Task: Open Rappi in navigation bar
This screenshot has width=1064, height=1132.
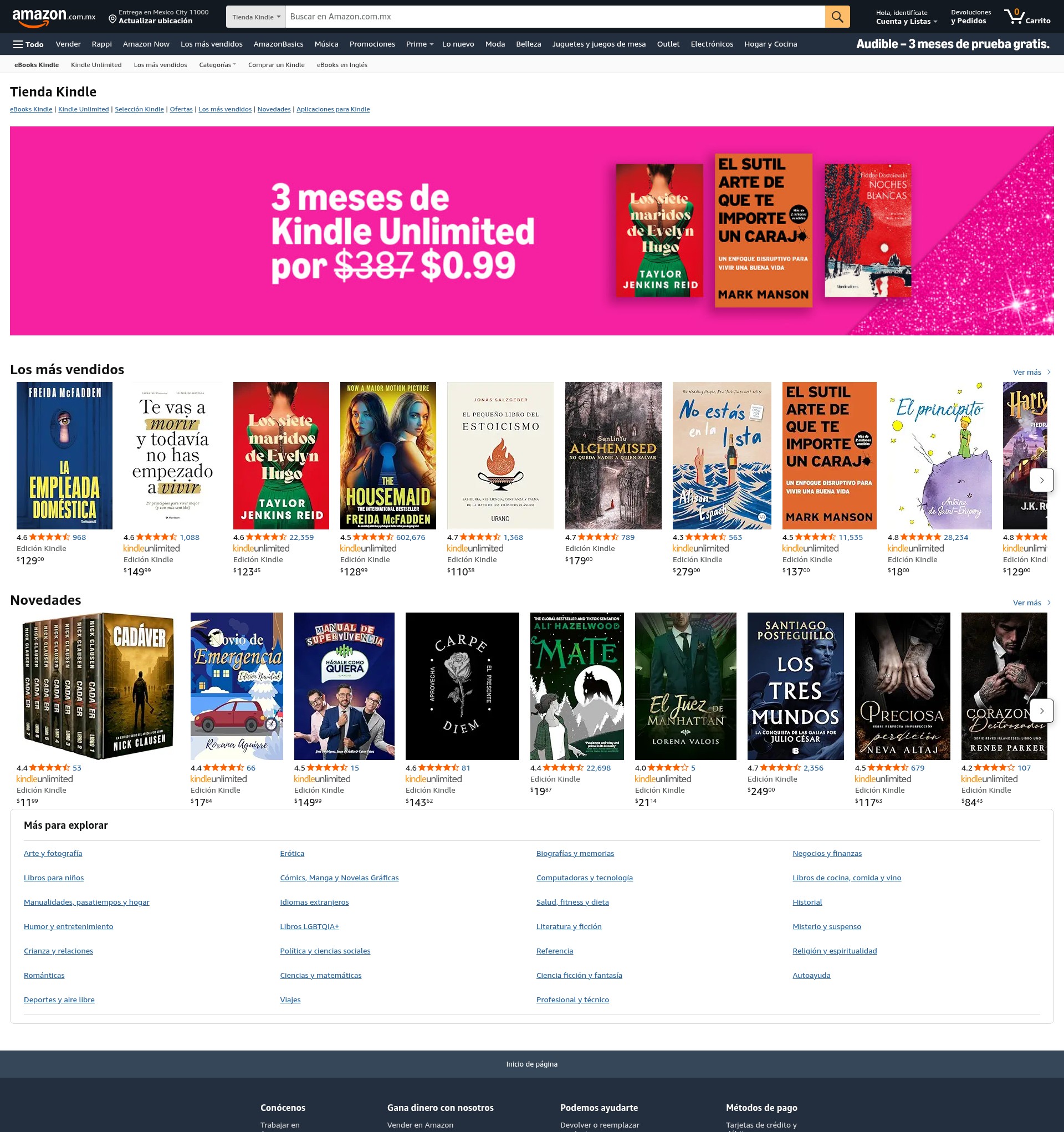Action: (102, 44)
